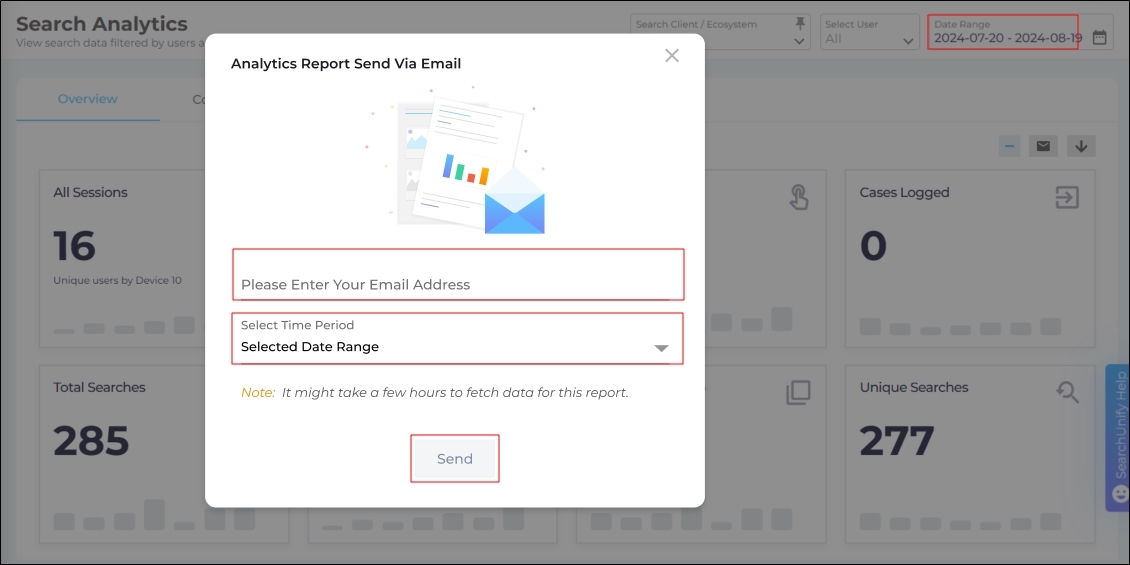
Task: Click the stacked-pages copy icon
Action: (x=798, y=393)
